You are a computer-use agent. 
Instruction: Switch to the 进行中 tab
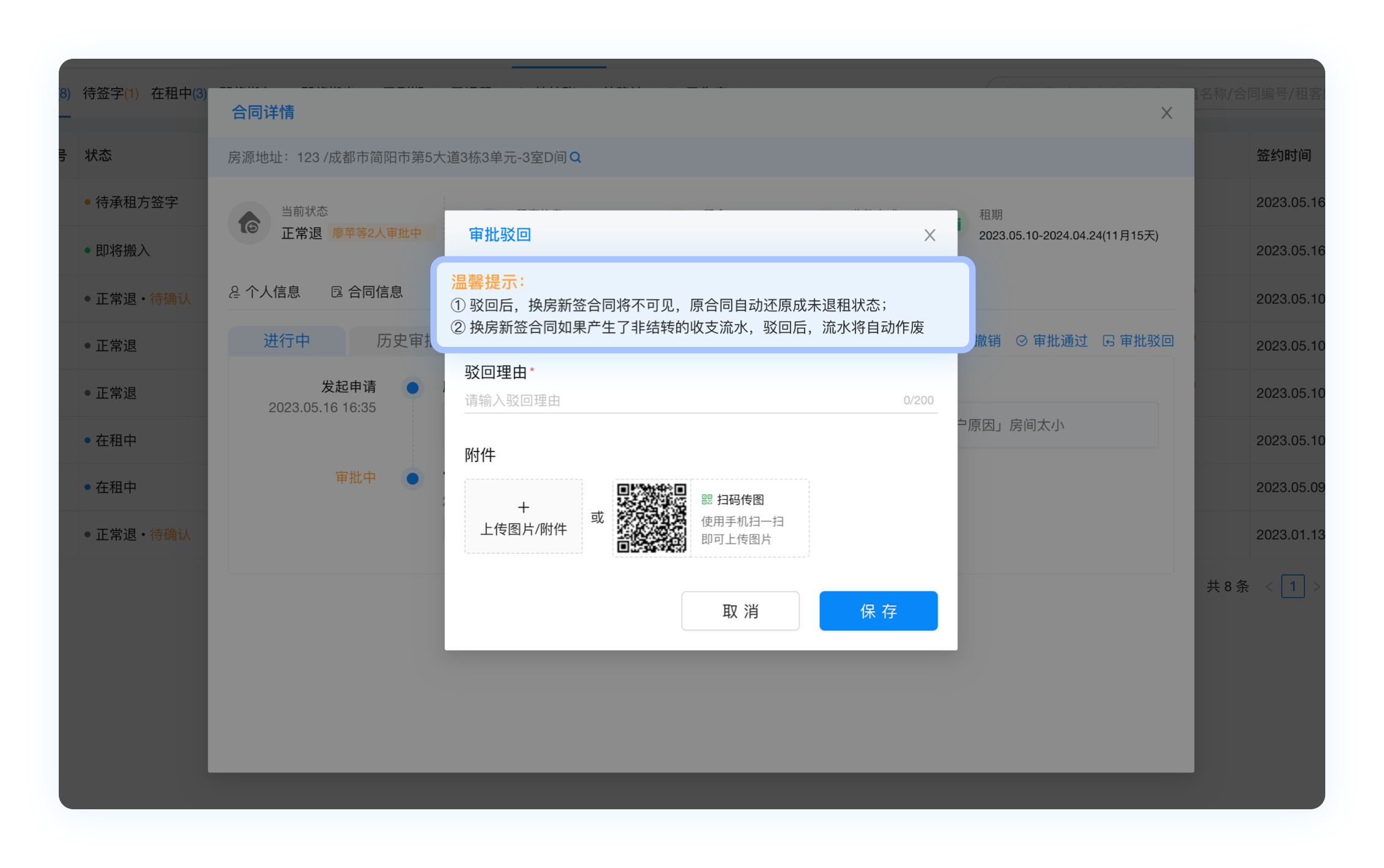(x=286, y=341)
